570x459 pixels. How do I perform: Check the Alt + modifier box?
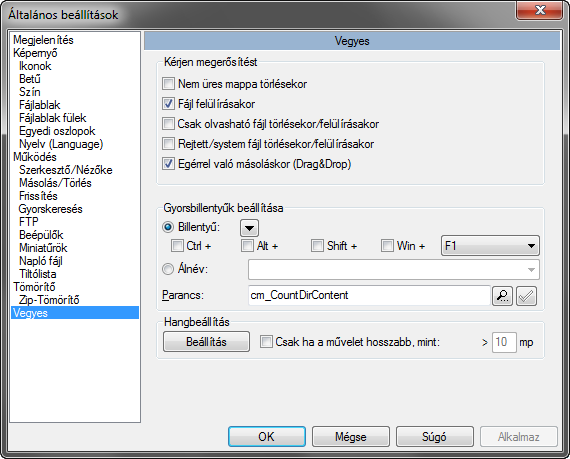coord(247,246)
